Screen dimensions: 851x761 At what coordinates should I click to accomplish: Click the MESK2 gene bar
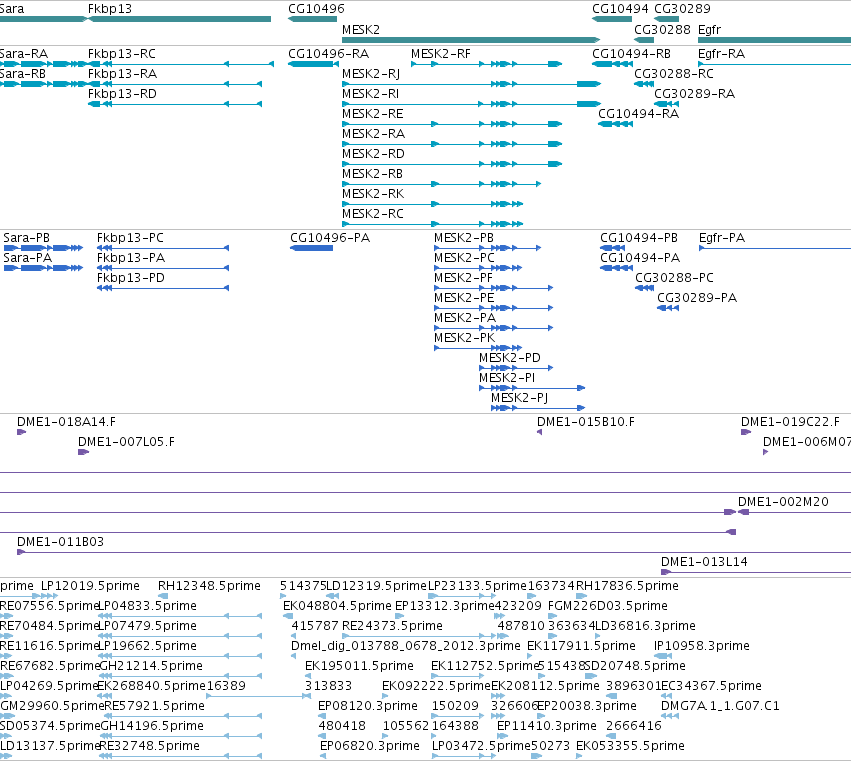click(x=471, y=40)
